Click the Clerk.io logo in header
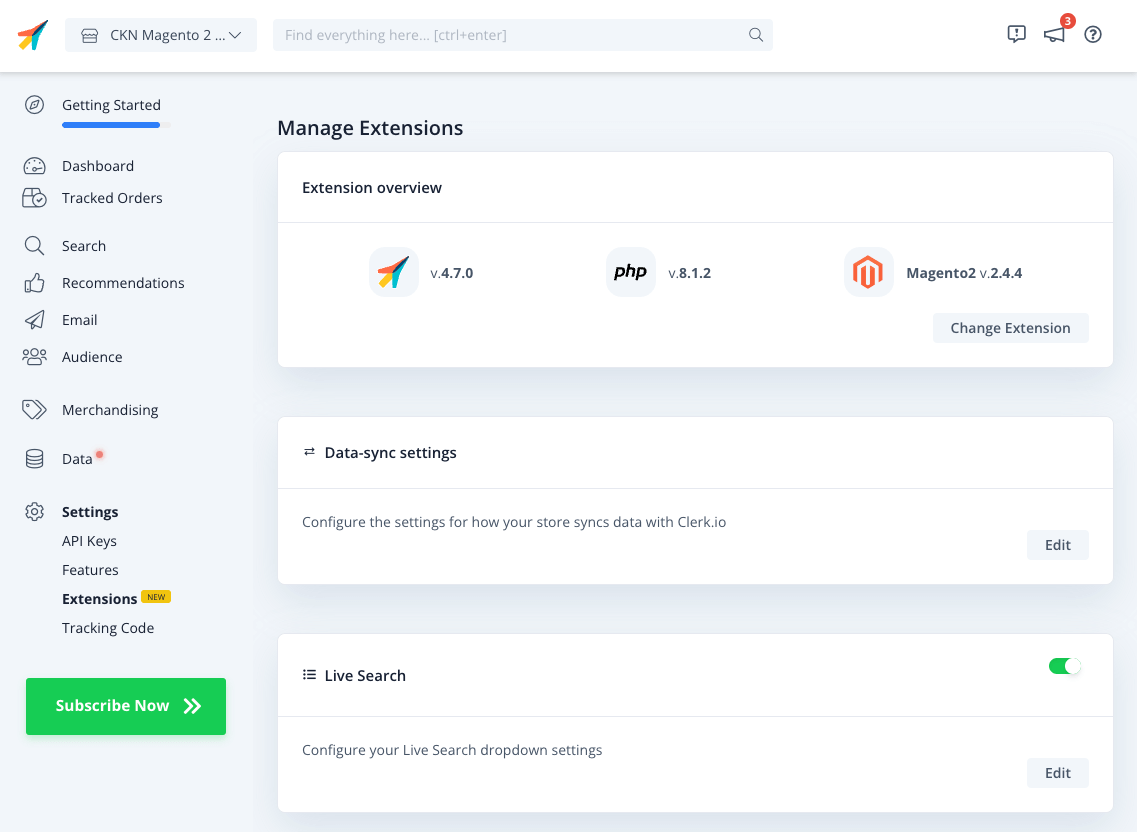Viewport: 1137px width, 832px height. click(32, 35)
